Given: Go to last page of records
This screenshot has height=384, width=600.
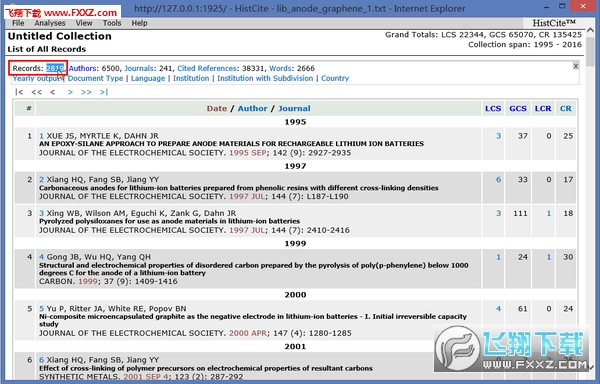Looking at the screenshot, I should coord(104,92).
